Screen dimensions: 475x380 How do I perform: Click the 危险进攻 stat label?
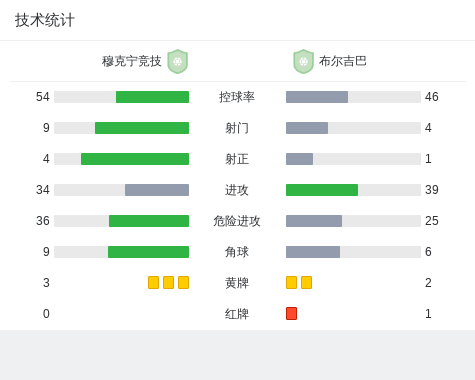tap(237, 221)
